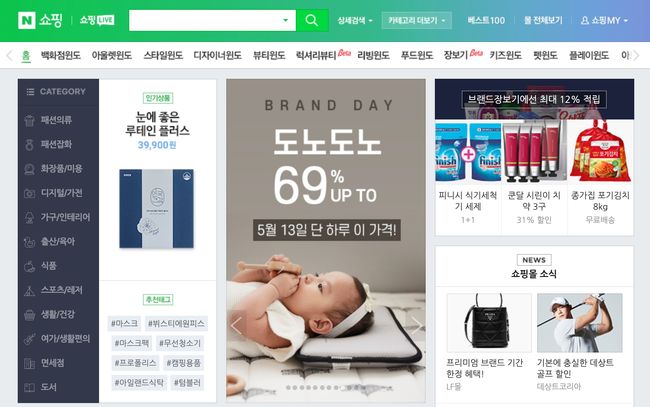
Task: Open the 식품 apple icon category
Action: [x=40, y=266]
